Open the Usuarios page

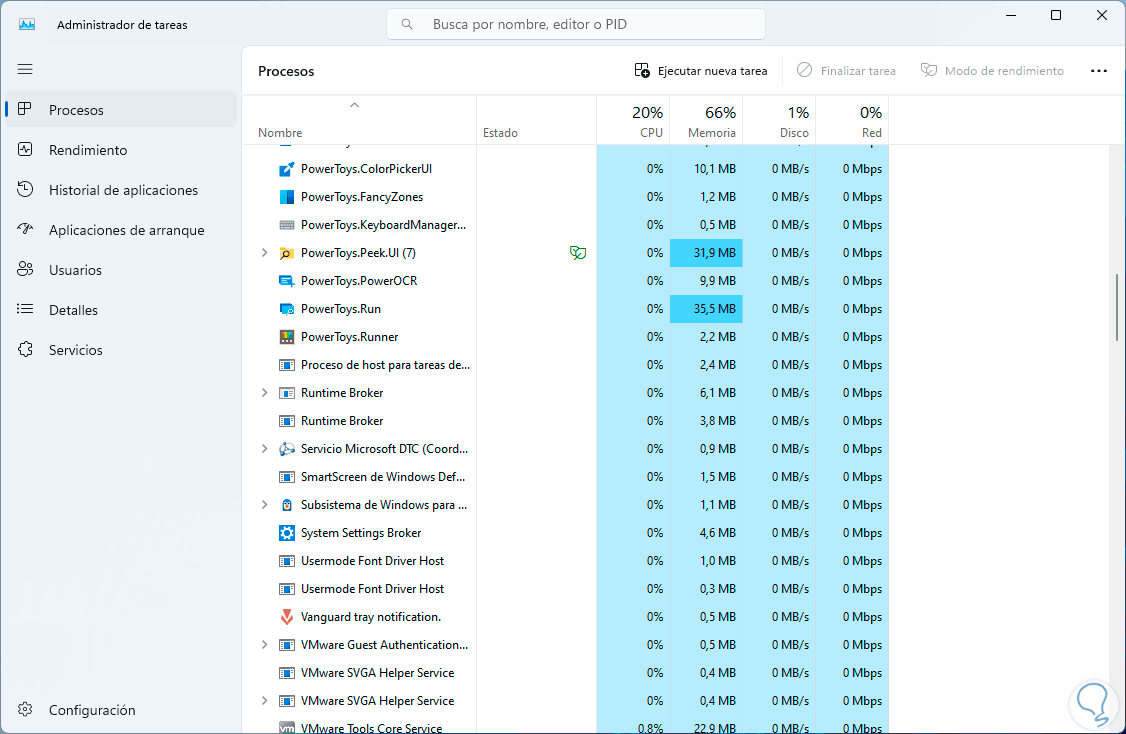(x=121, y=269)
